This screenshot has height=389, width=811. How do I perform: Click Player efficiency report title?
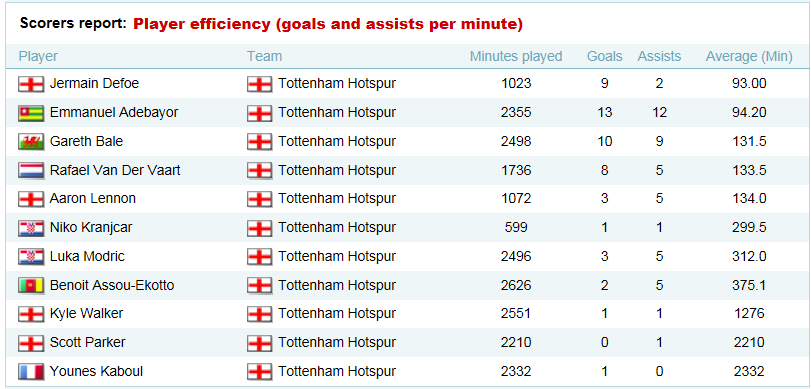[328, 24]
